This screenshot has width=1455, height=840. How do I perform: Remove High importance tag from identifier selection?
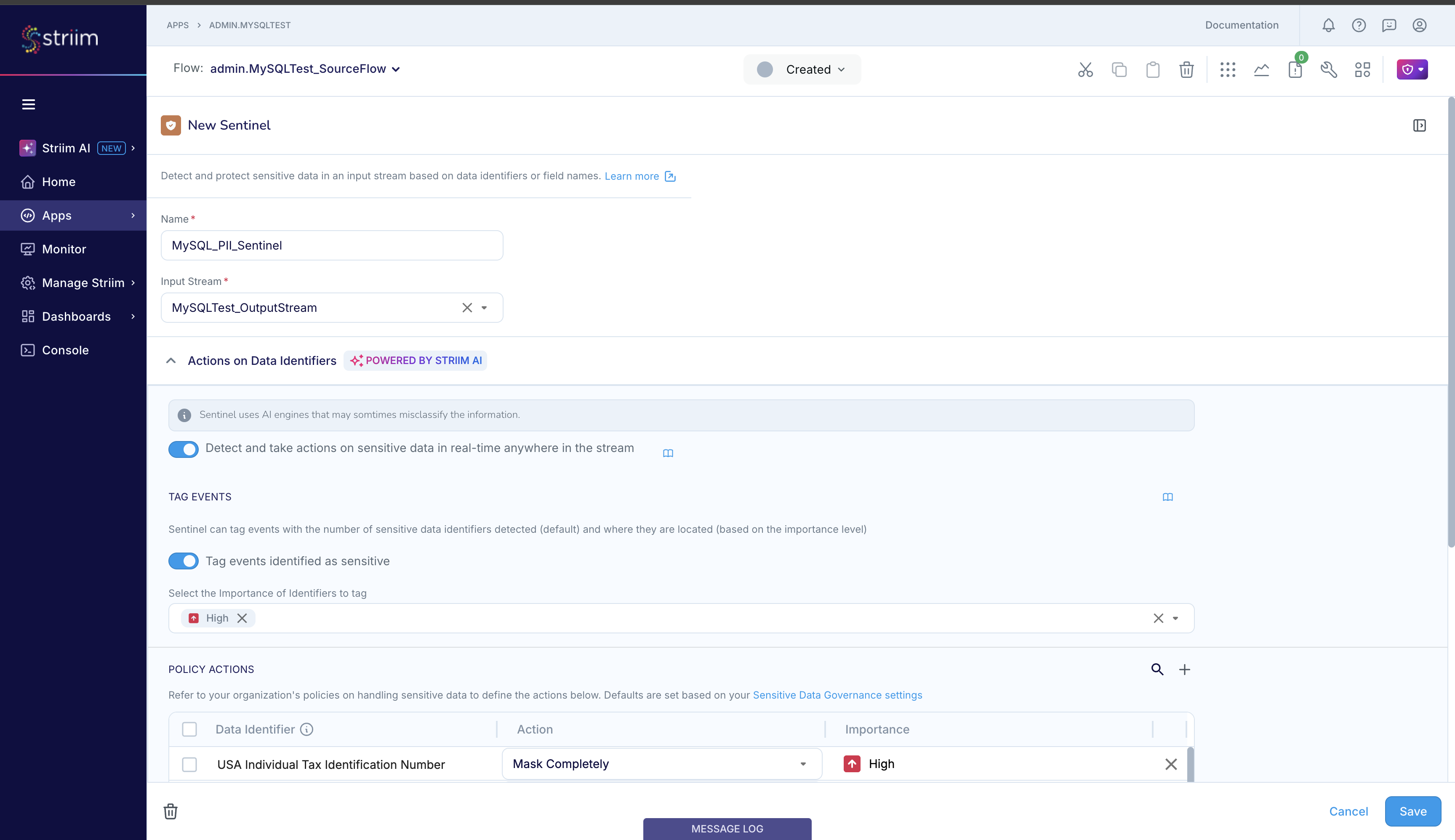pyautogui.click(x=242, y=618)
